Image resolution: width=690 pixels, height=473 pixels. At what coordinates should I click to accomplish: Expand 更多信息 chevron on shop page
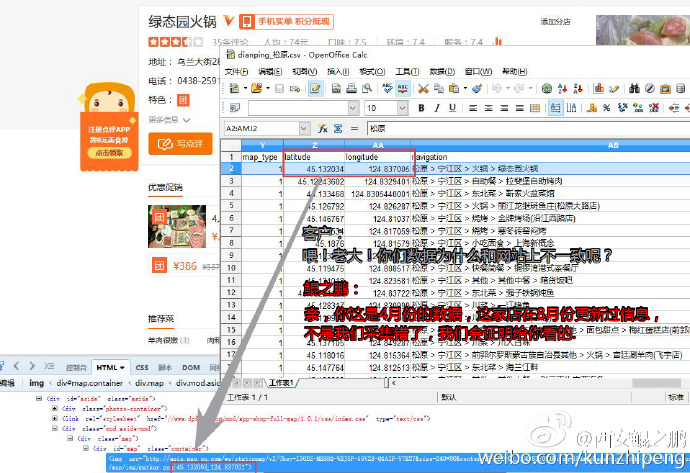click(187, 120)
